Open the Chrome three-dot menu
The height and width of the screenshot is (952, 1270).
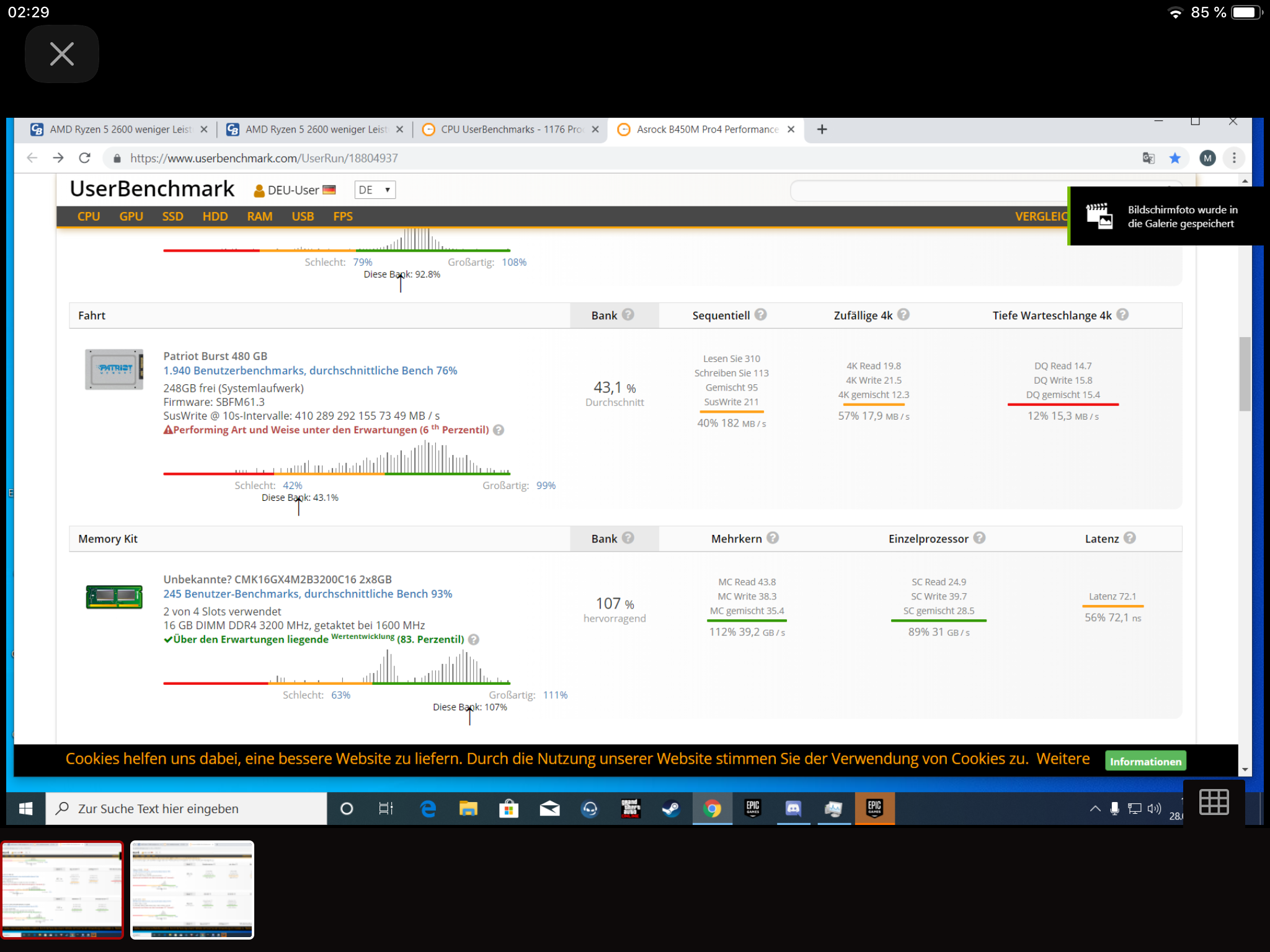(1234, 158)
